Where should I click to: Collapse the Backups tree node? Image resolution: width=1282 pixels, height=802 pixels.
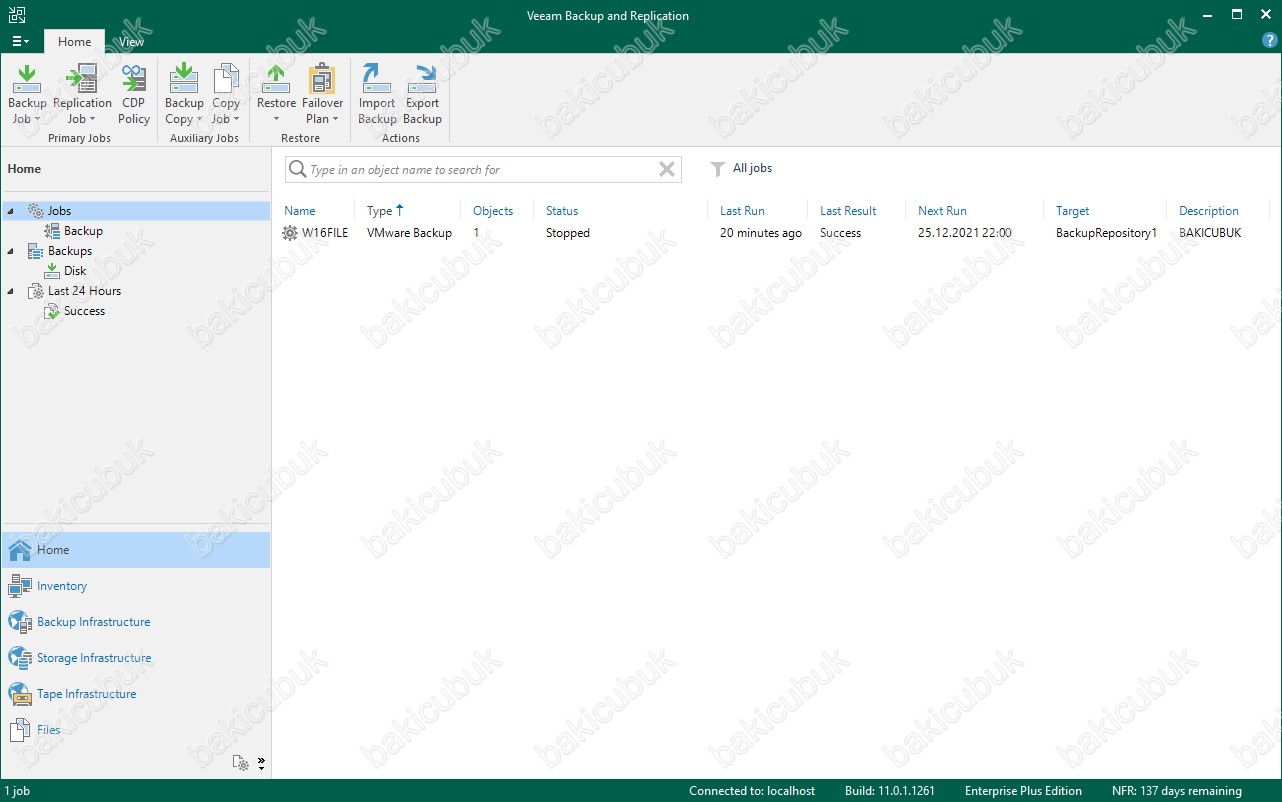pyautogui.click(x=10, y=251)
